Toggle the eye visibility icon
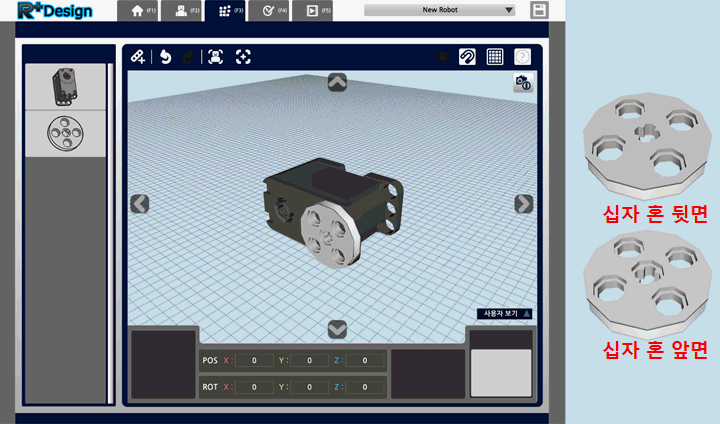The image size is (720, 424). coord(441,57)
